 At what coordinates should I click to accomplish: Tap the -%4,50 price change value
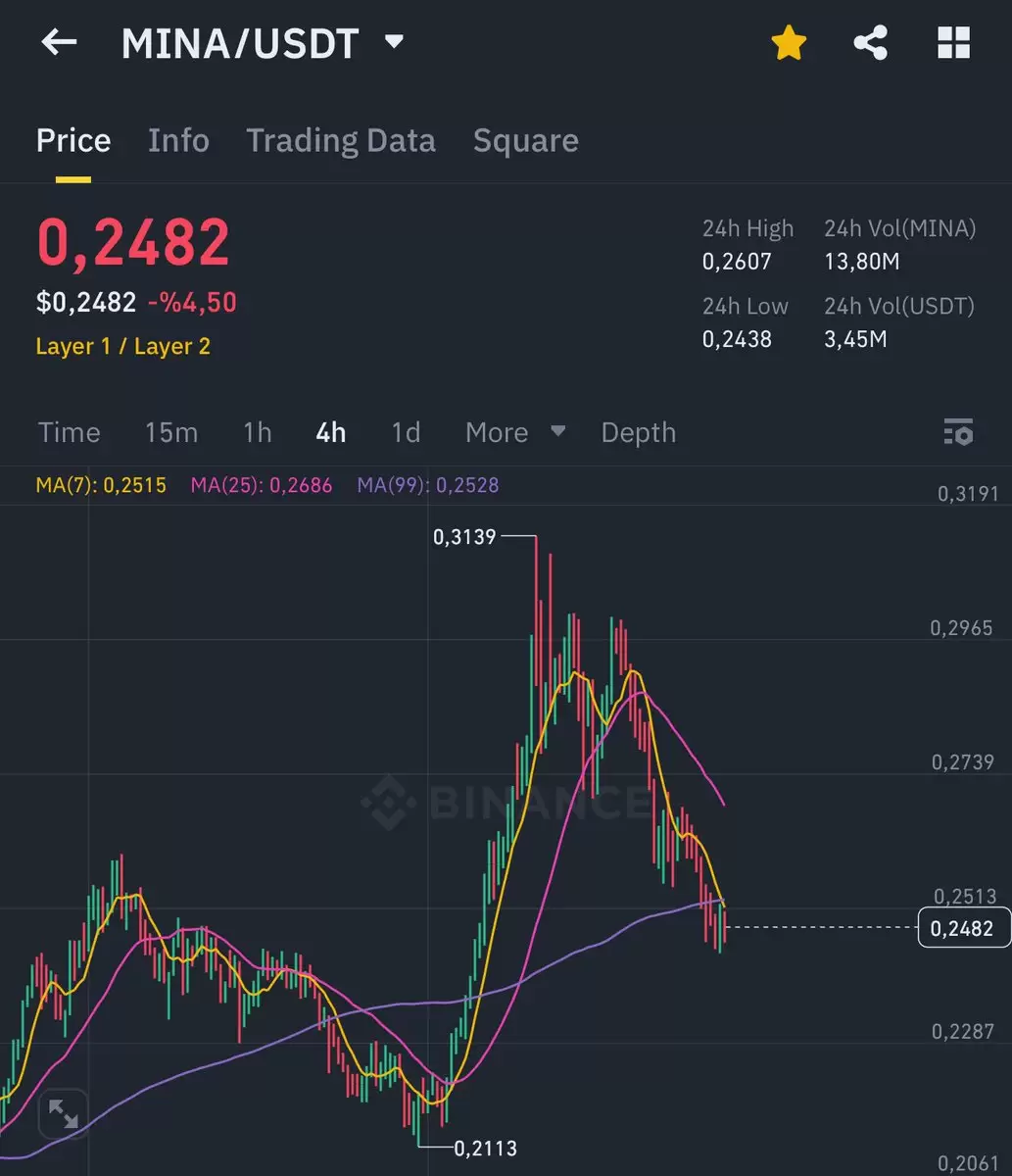click(192, 302)
